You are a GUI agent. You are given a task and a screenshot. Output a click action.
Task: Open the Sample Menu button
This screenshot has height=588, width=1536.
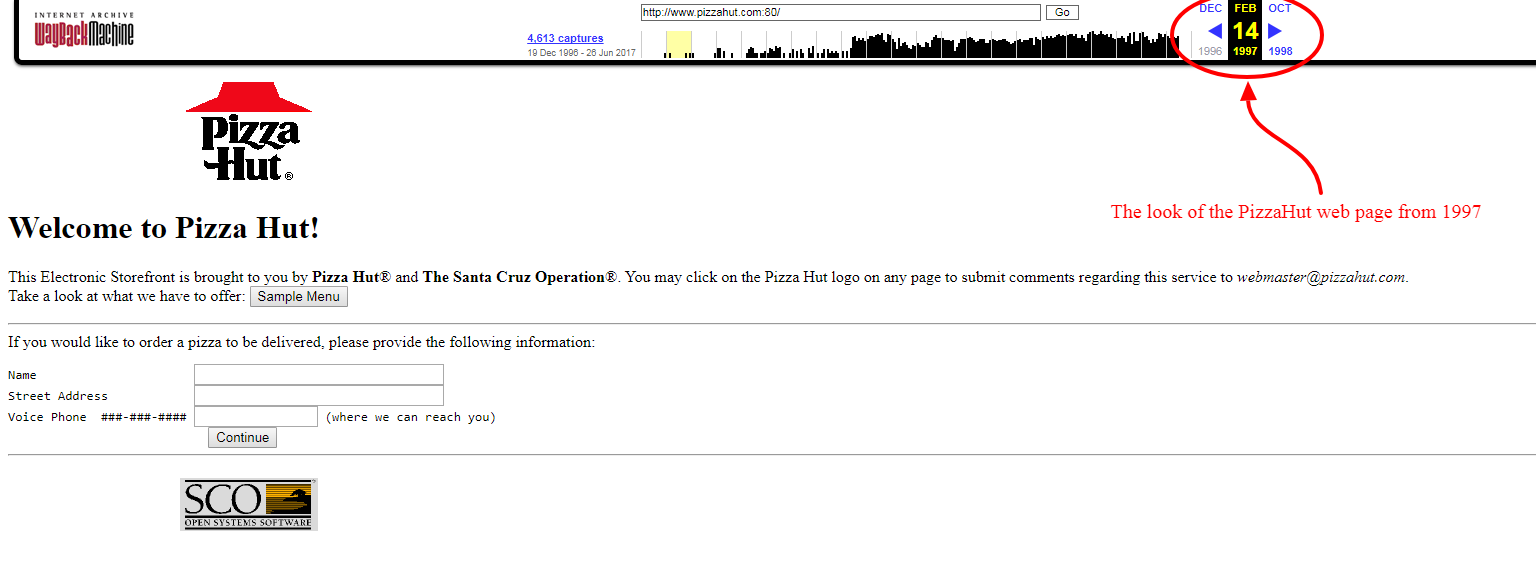(x=299, y=297)
